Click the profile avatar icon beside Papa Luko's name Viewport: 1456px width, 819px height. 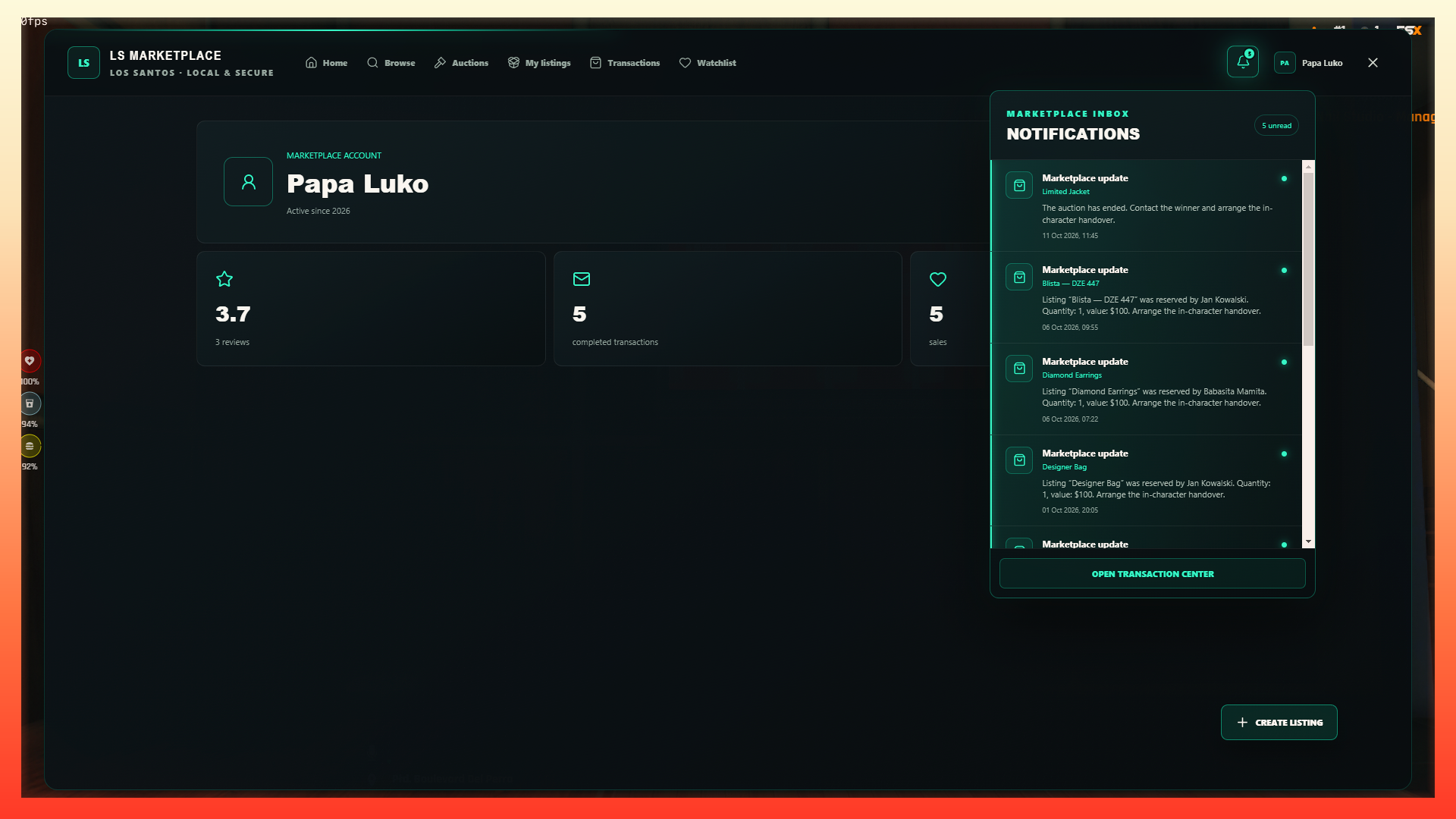tap(248, 181)
